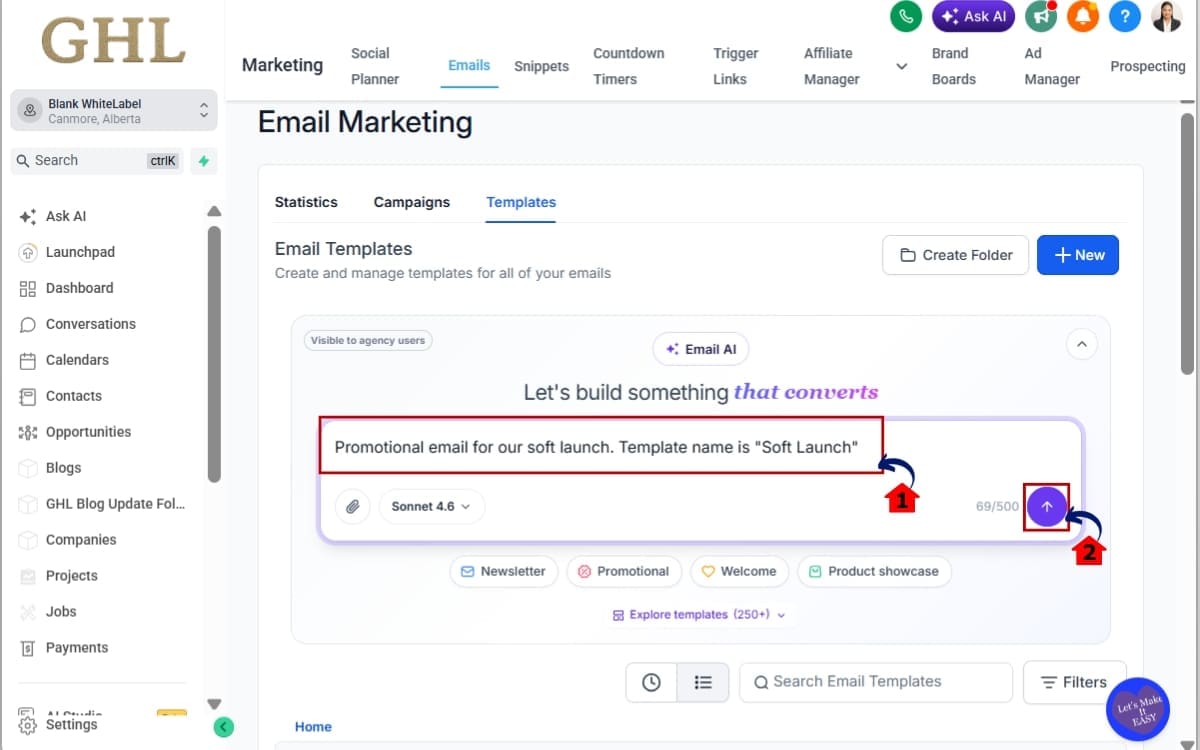Open the Prospecting tab
Image resolution: width=1200 pixels, height=750 pixels.
coord(1147,66)
